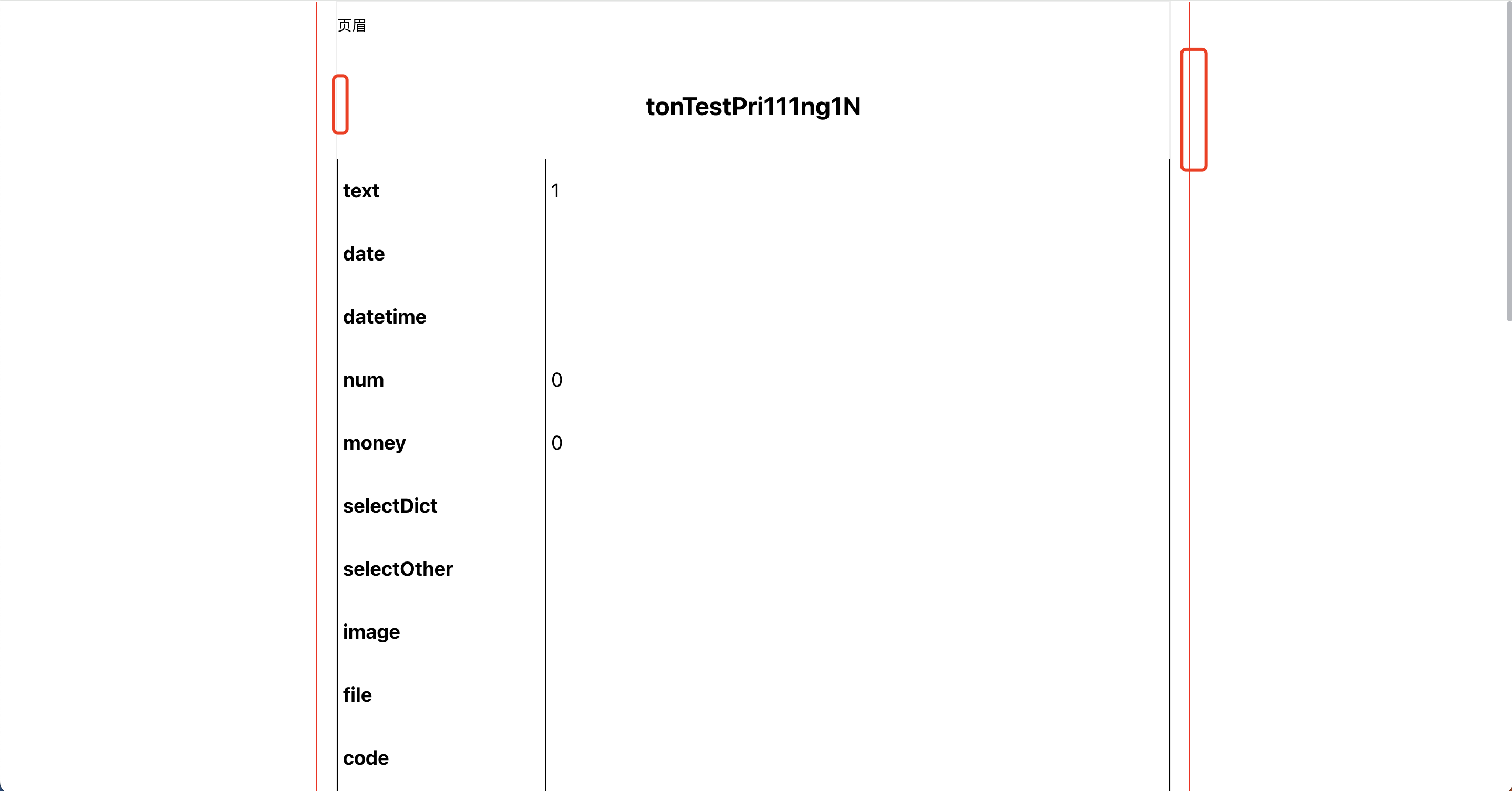Click the tall red handle on the right margin line
The height and width of the screenshot is (791, 1512).
pyautogui.click(x=1193, y=110)
